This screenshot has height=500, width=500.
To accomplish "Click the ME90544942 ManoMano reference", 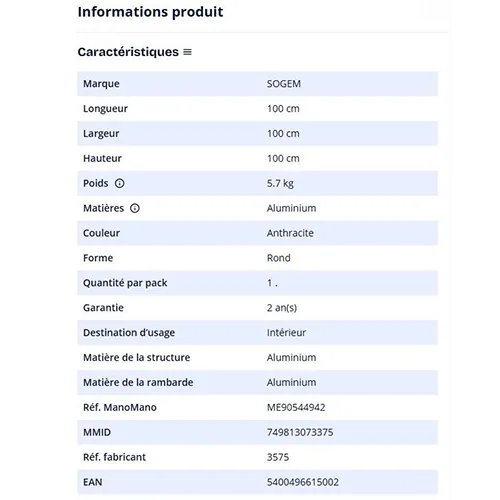I will pyautogui.click(x=296, y=407).
